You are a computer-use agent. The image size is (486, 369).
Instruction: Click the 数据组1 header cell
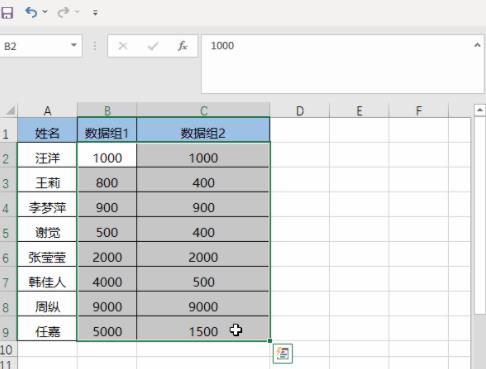(107, 130)
